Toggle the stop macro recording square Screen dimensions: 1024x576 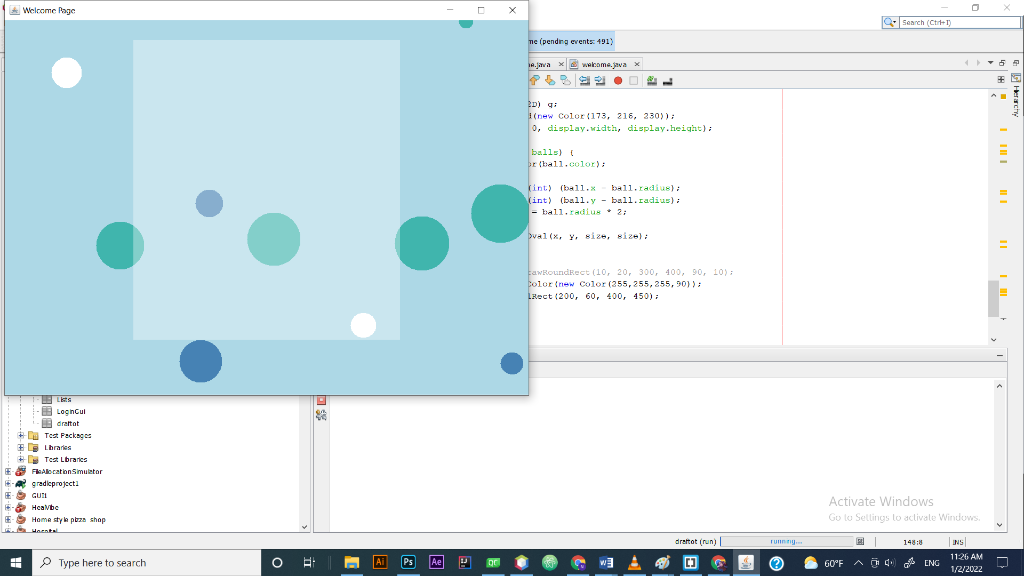click(633, 80)
